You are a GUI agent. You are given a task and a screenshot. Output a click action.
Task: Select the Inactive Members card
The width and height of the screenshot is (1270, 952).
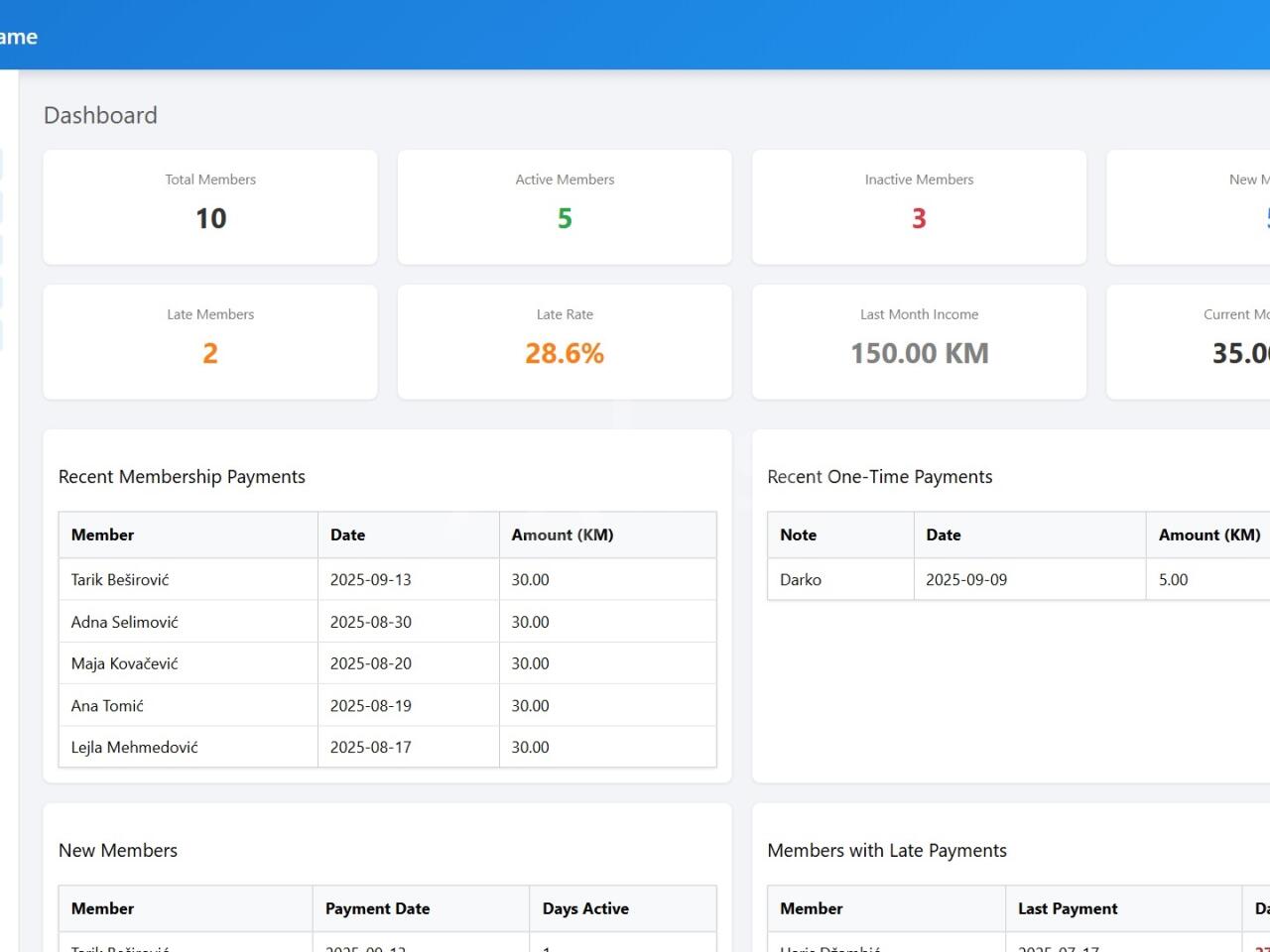(x=919, y=207)
